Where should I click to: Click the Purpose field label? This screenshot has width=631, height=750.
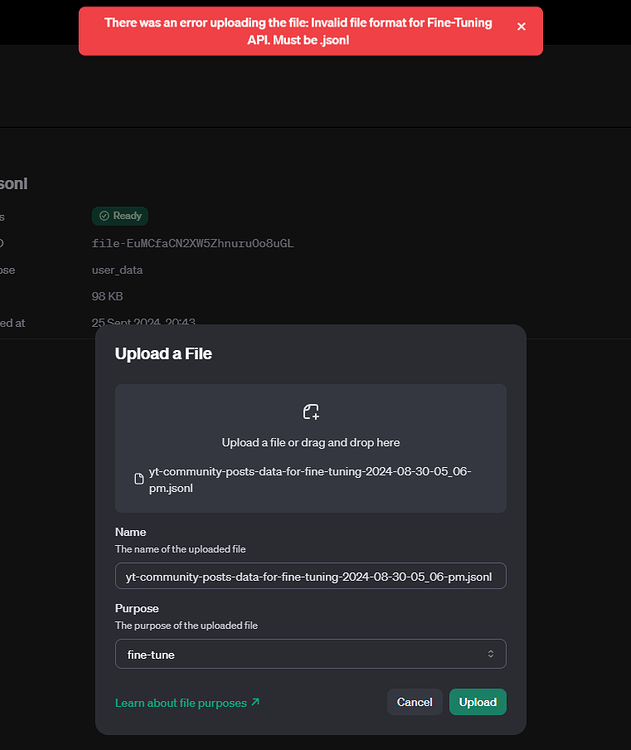(x=137, y=608)
